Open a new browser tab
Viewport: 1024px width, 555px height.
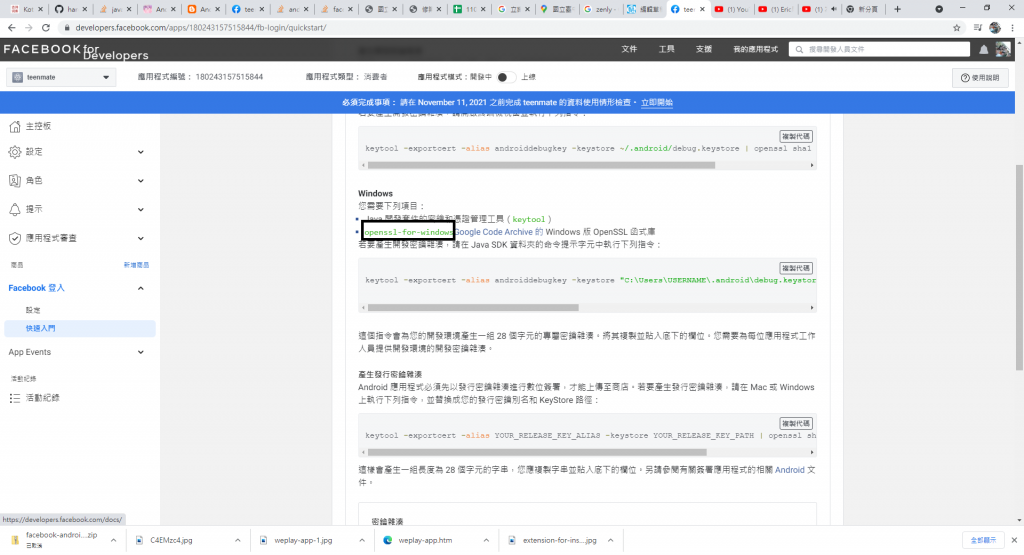point(897,9)
